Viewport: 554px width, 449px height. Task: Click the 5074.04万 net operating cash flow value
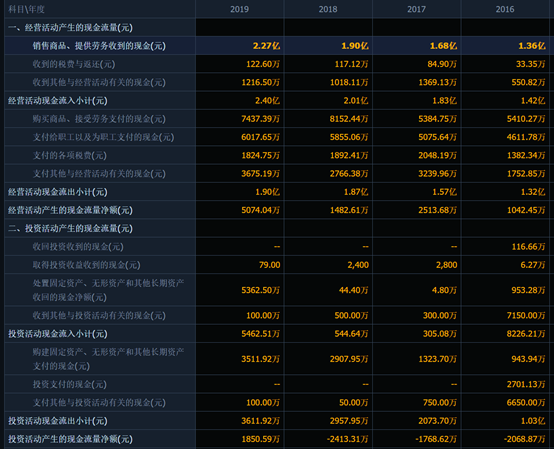tap(260, 210)
